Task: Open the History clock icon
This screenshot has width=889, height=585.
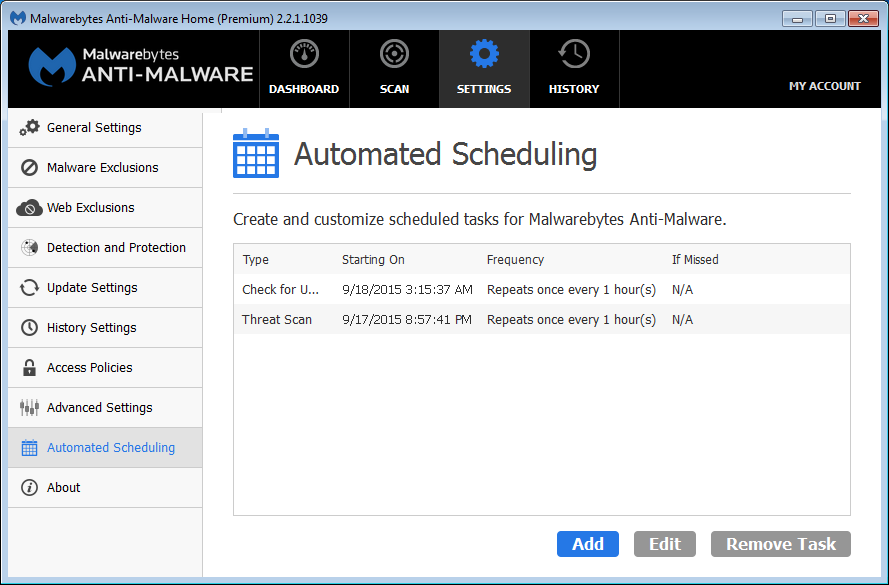Action: [574, 54]
